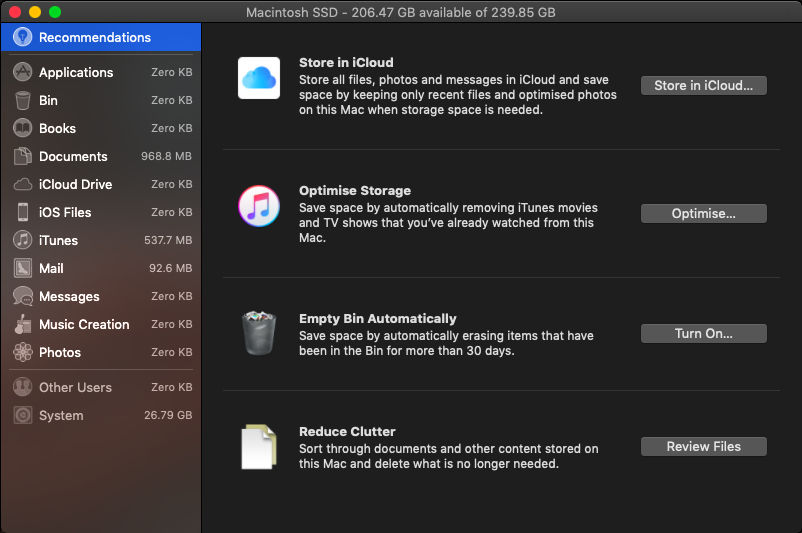This screenshot has width=802, height=533.
Task: Click the Reduce Clutter documents icon
Action: (258, 447)
